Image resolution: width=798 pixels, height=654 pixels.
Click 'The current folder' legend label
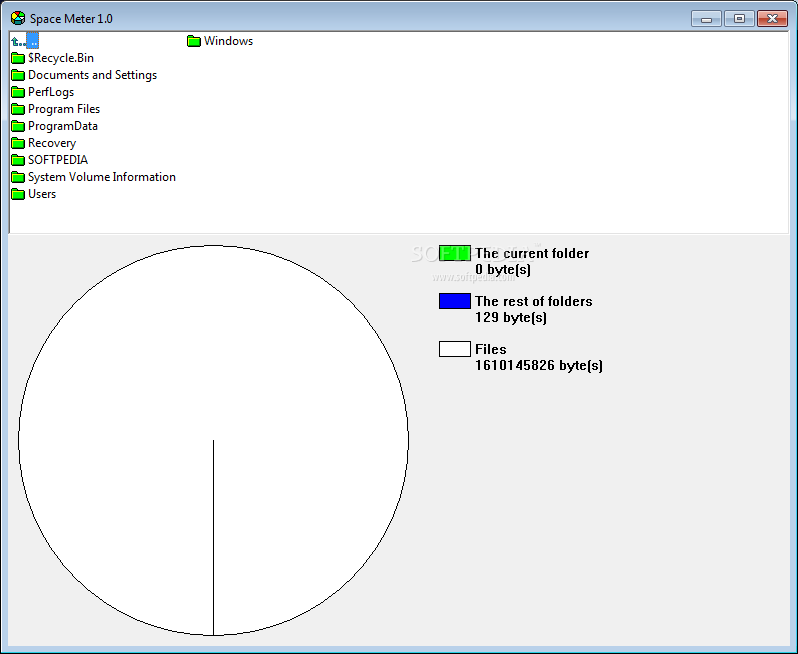pos(532,253)
